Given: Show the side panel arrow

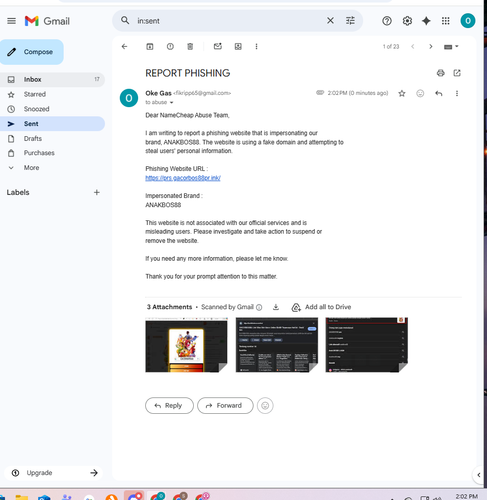Looking at the screenshot, I should click(x=479, y=475).
